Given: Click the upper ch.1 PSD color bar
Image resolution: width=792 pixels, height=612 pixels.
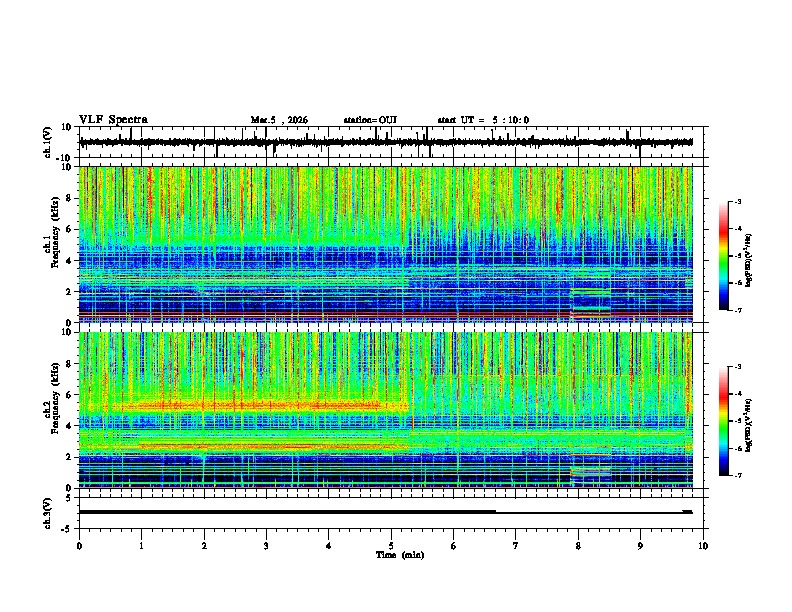Looking at the screenshot, I should click(x=723, y=256).
